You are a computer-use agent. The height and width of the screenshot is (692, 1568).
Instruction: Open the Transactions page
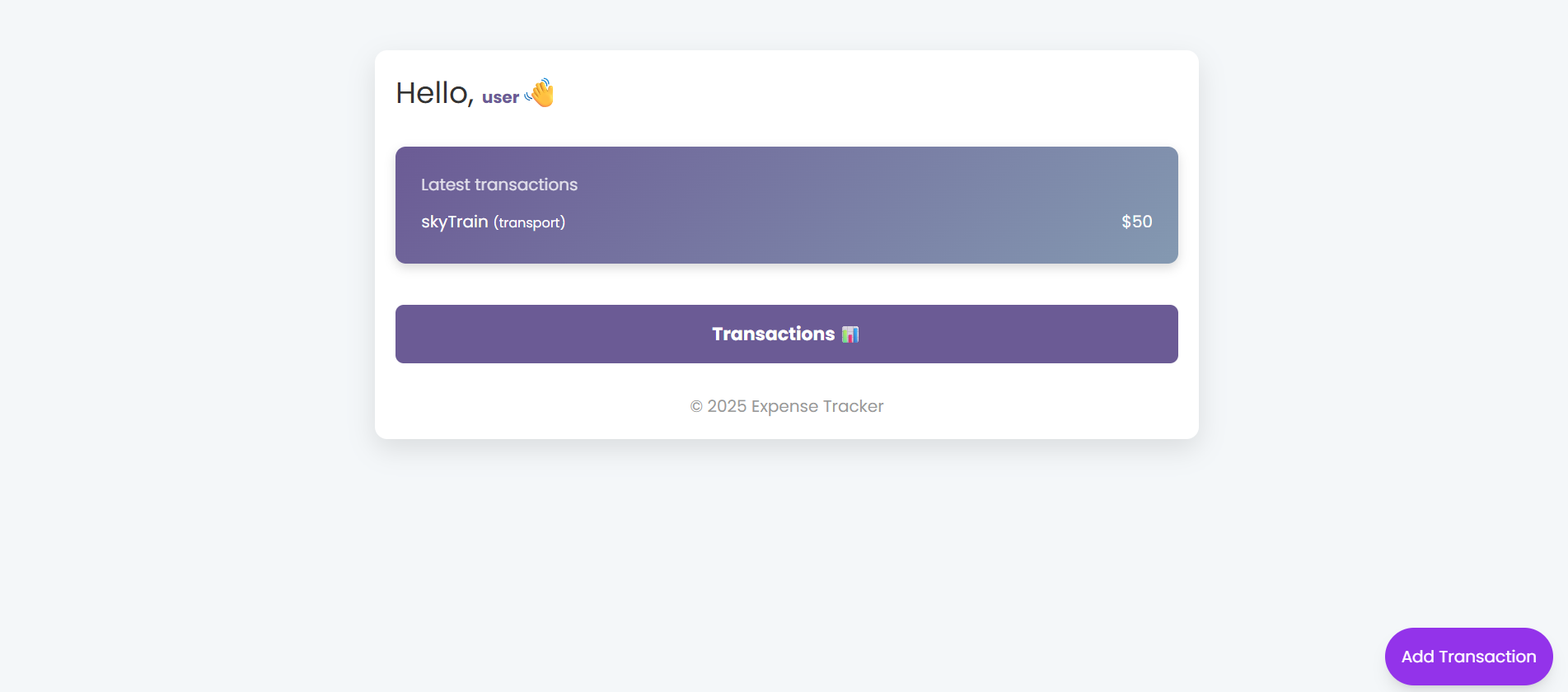tap(786, 334)
